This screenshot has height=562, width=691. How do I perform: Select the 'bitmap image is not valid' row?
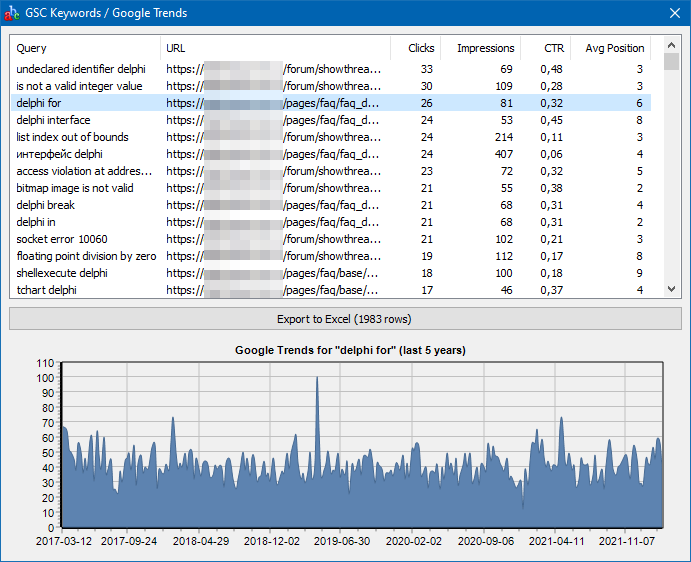(x=75, y=188)
